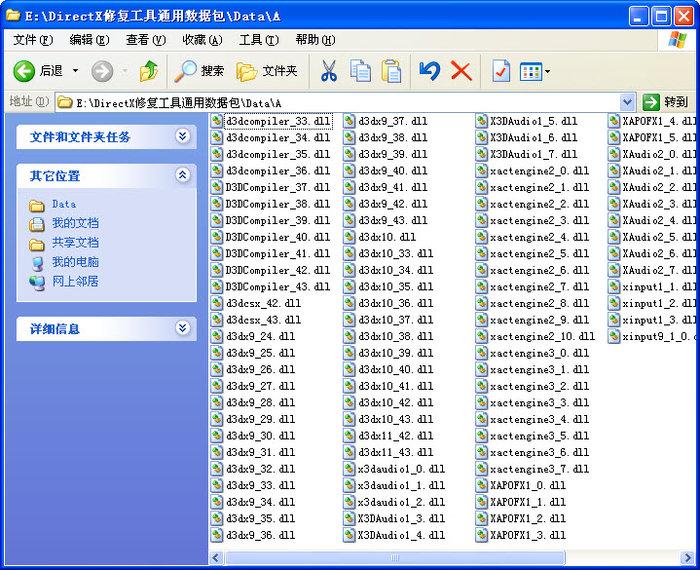This screenshot has width=700, height=570.
Task: Click the horizontal scrollbar thumb
Action: [x=395, y=558]
